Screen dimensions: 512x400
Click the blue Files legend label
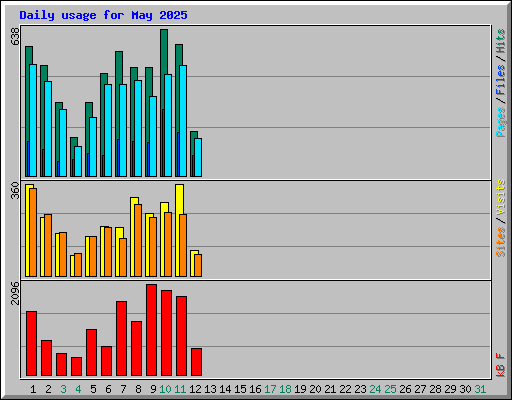pos(500,80)
